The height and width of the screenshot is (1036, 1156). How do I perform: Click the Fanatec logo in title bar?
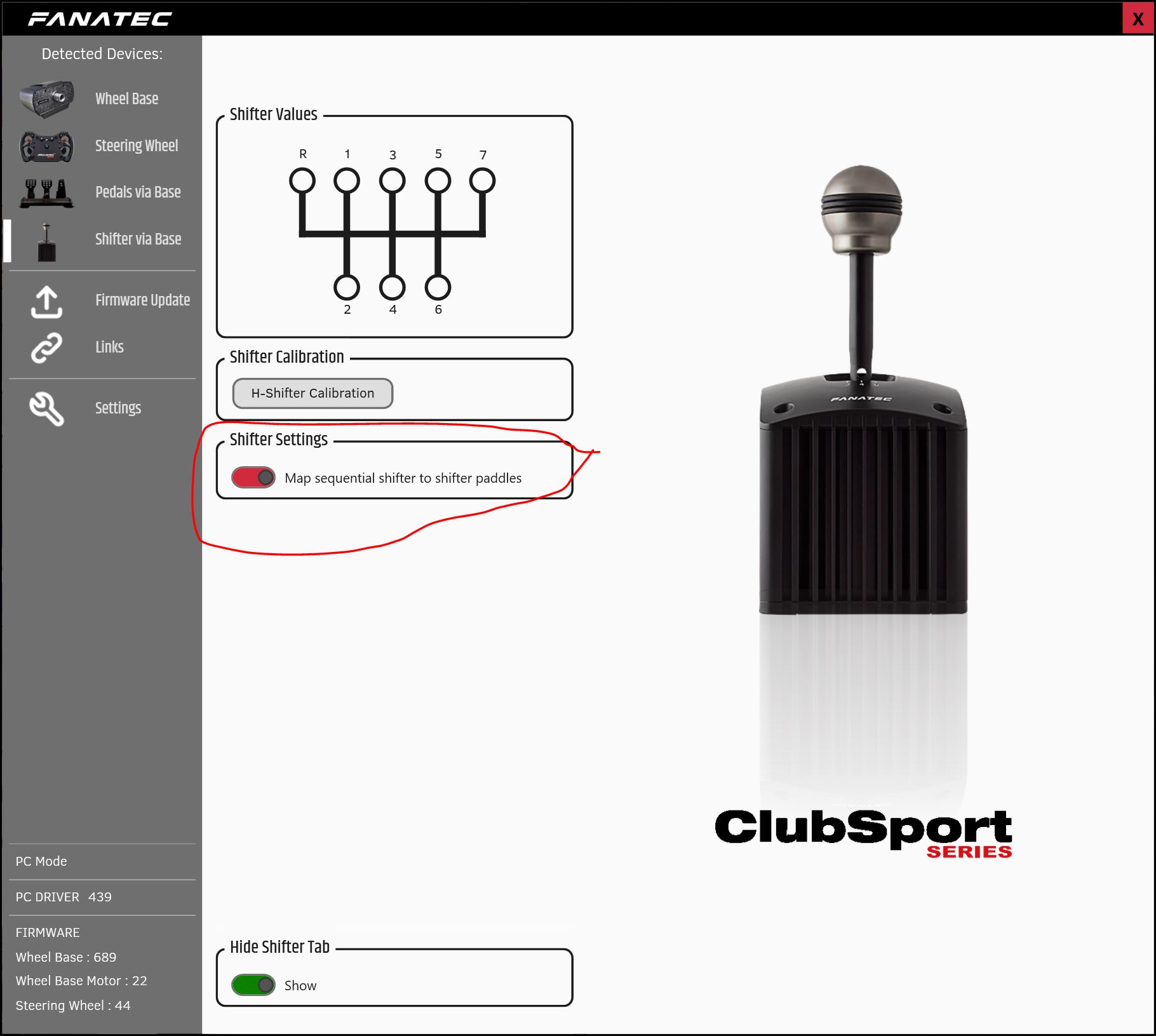[100, 19]
